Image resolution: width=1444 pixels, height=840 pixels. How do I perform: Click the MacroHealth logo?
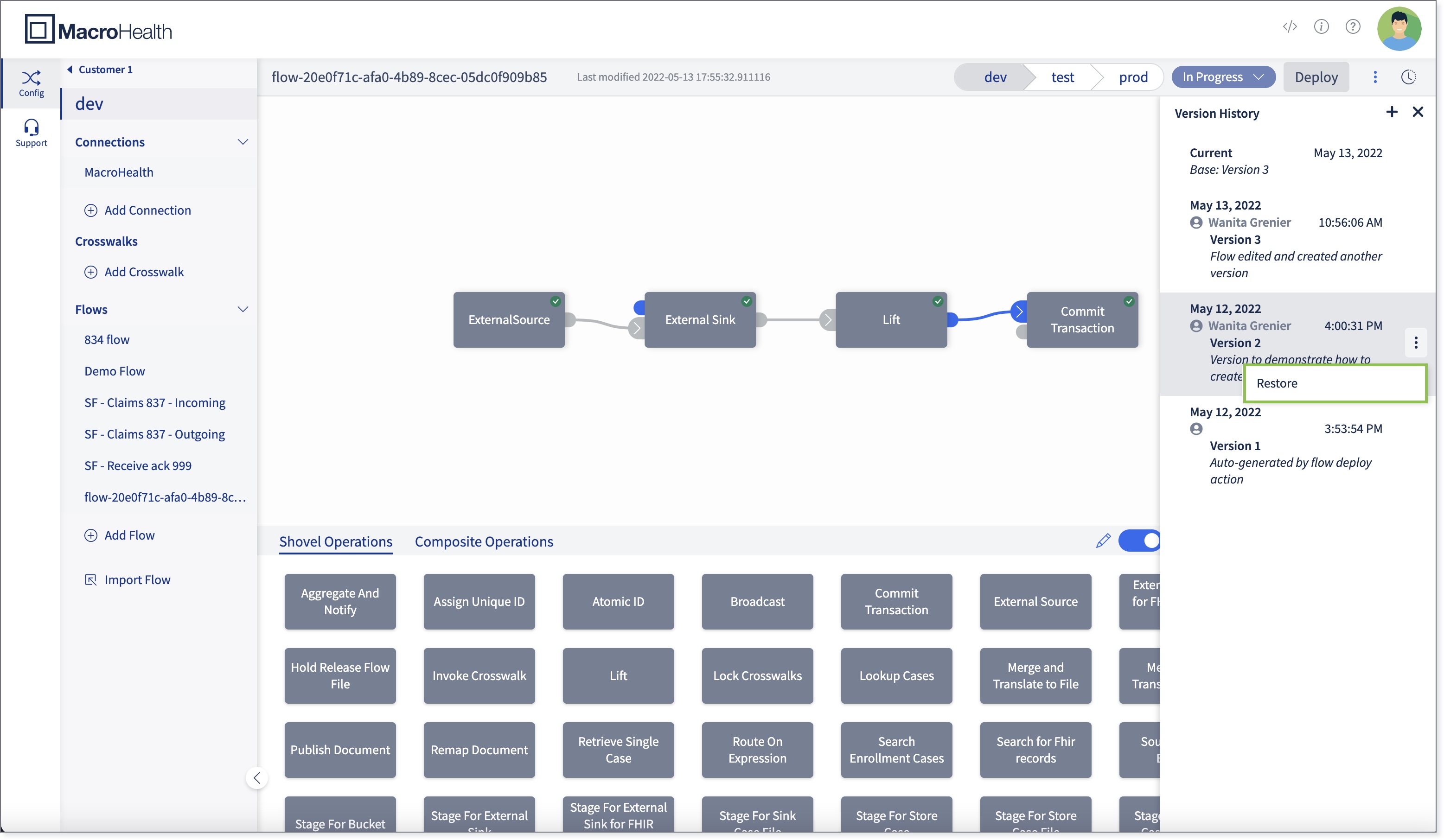(98, 29)
